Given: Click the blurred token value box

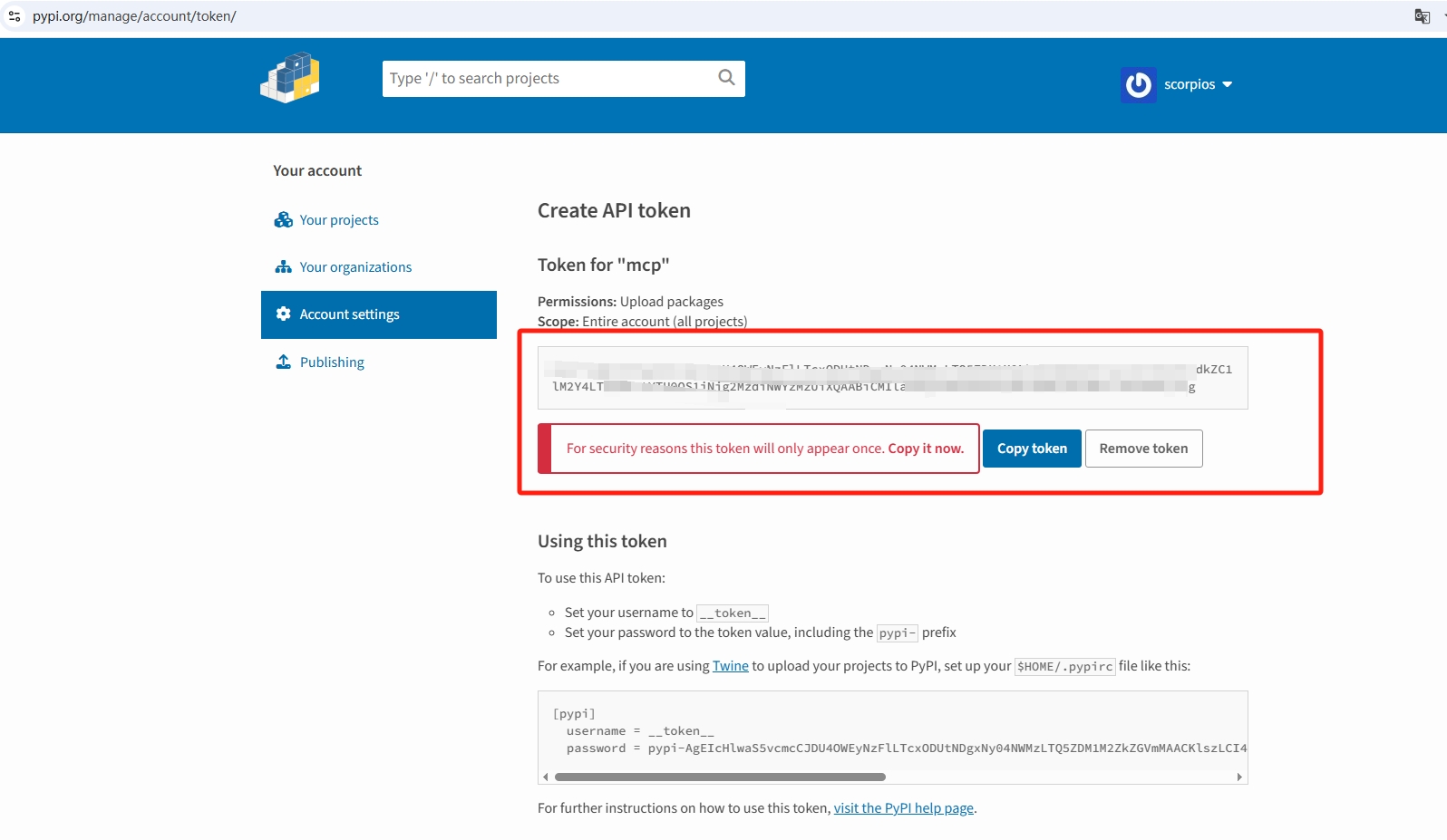Looking at the screenshot, I should (x=892, y=378).
